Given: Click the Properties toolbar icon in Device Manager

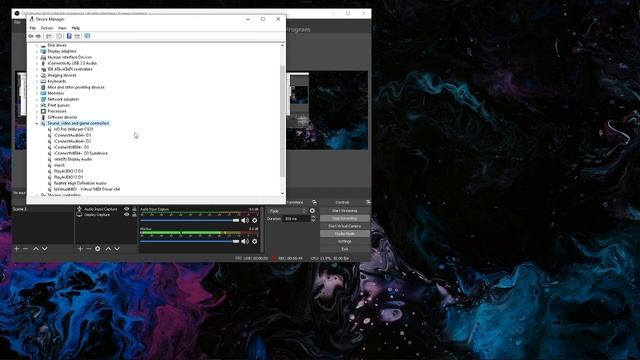Looking at the screenshot, I should [x=59, y=36].
